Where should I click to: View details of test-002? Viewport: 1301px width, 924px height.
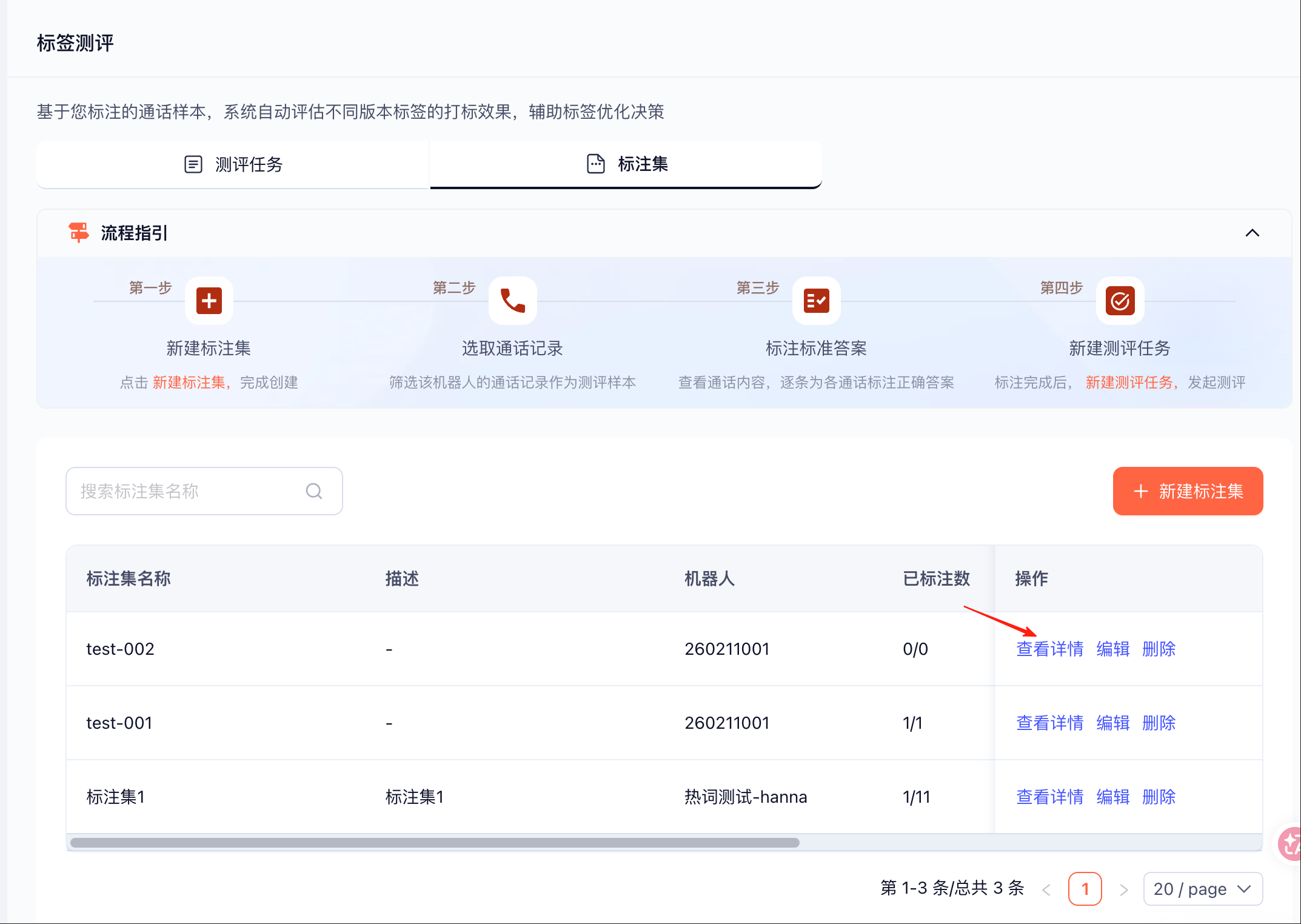[x=1049, y=649]
